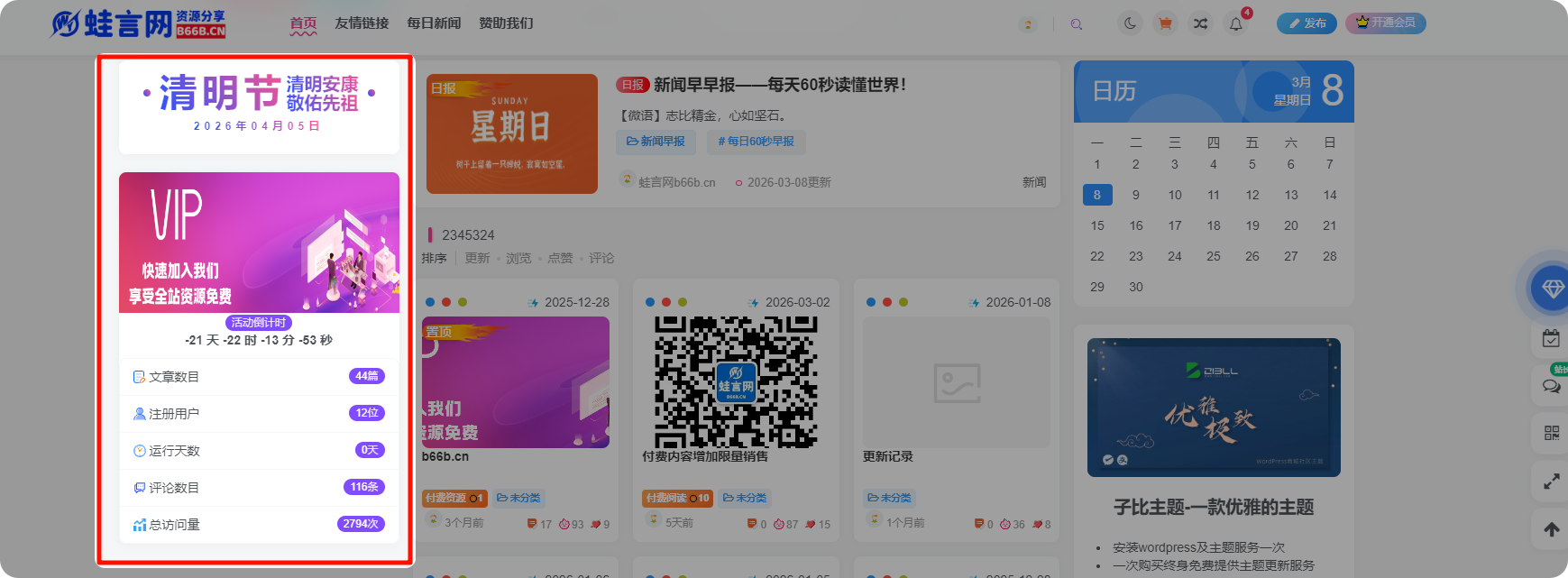The image size is (1568, 578).
Task: Click 未分类 tag under the b66b.cn post
Action: point(518,498)
